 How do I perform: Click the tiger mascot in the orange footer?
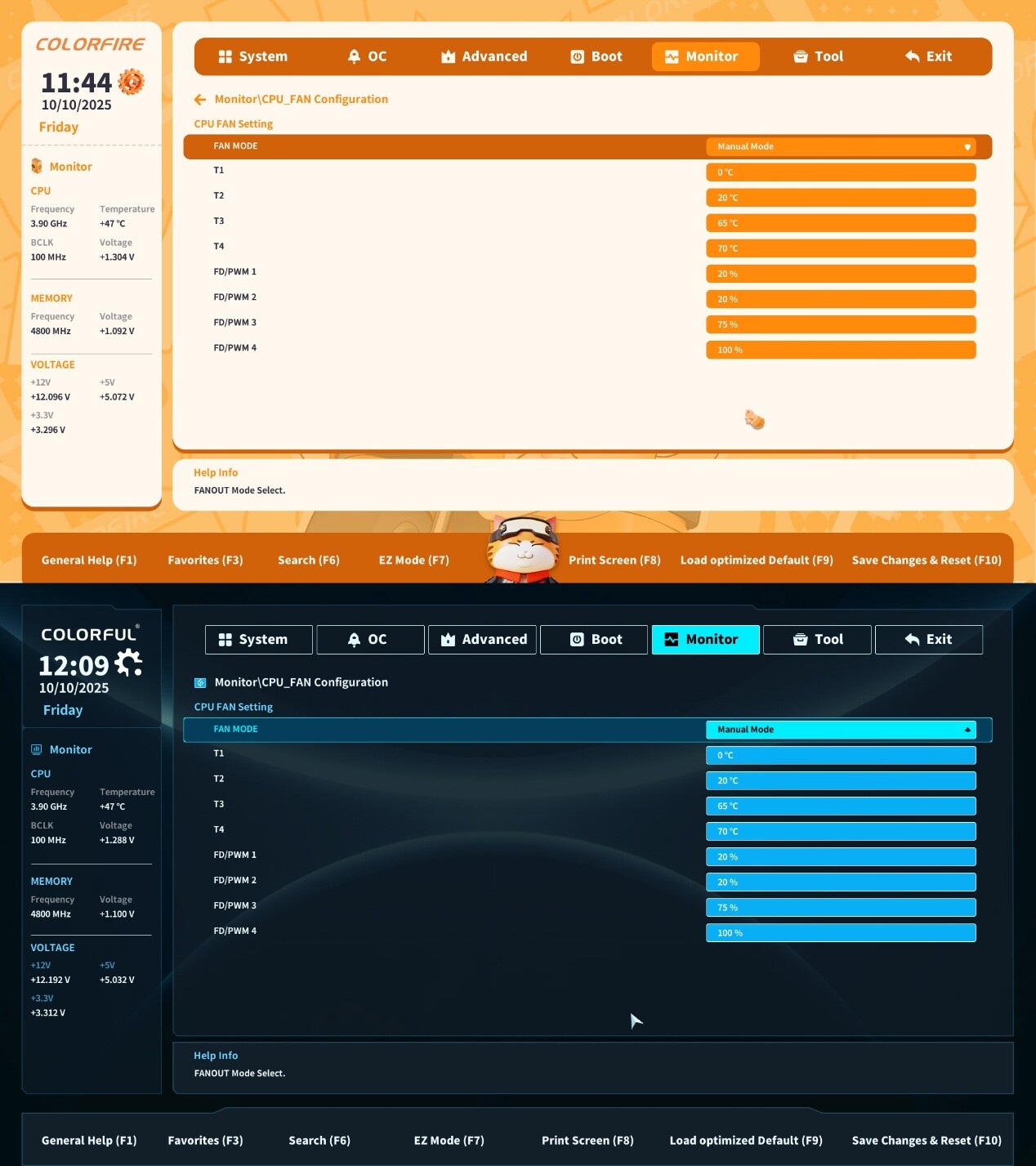coord(522,549)
